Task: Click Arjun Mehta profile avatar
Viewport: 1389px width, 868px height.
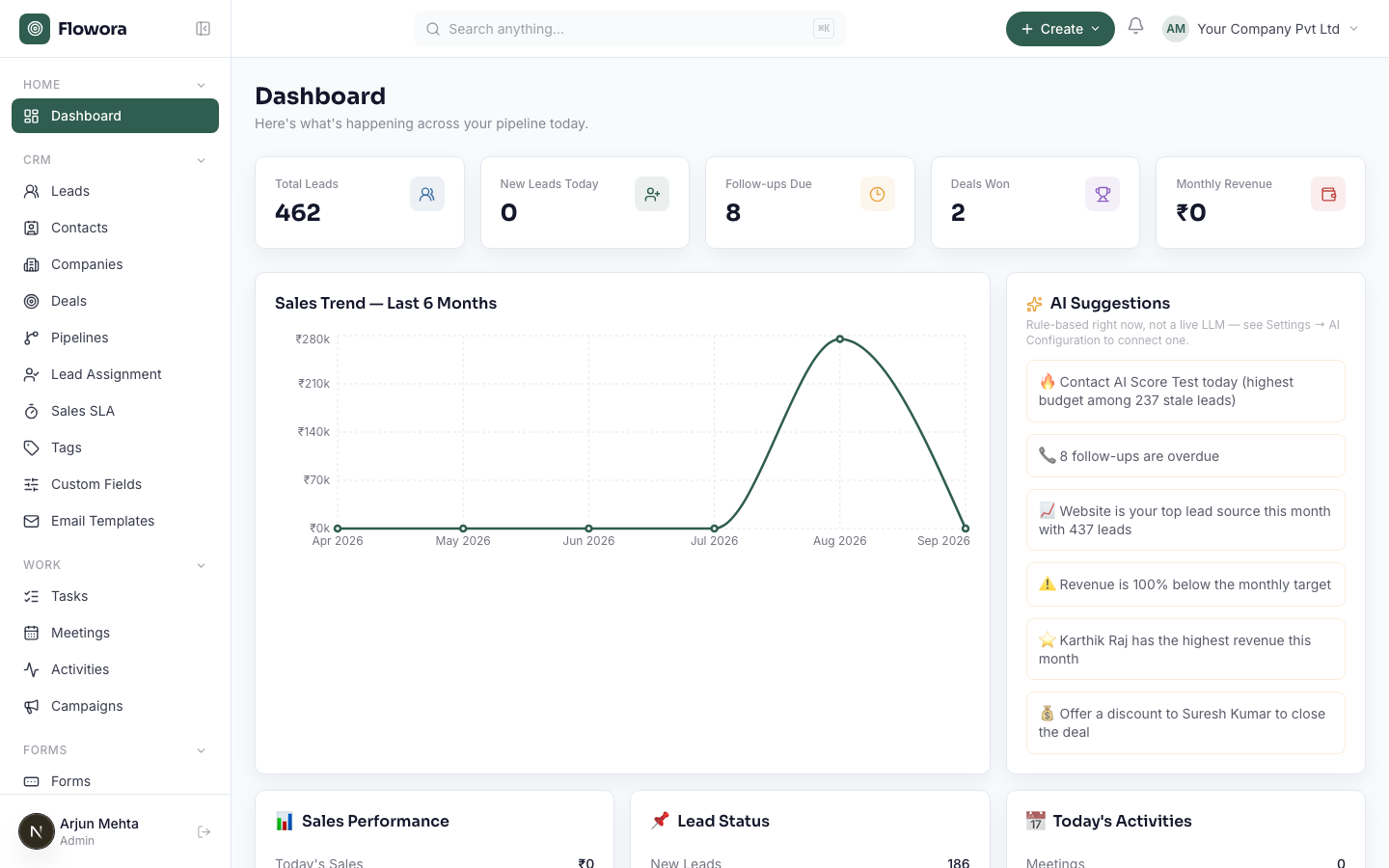Action: 37,831
